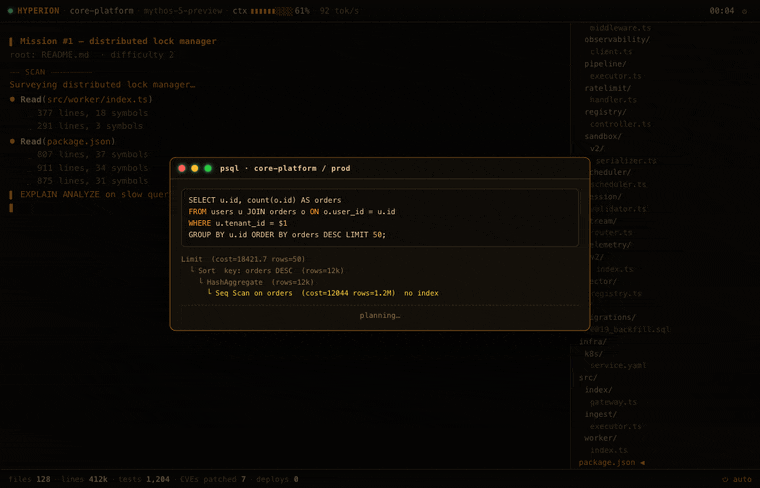The width and height of the screenshot is (760, 488).
Task: Select package.json in the file tree
Action: tap(607, 463)
